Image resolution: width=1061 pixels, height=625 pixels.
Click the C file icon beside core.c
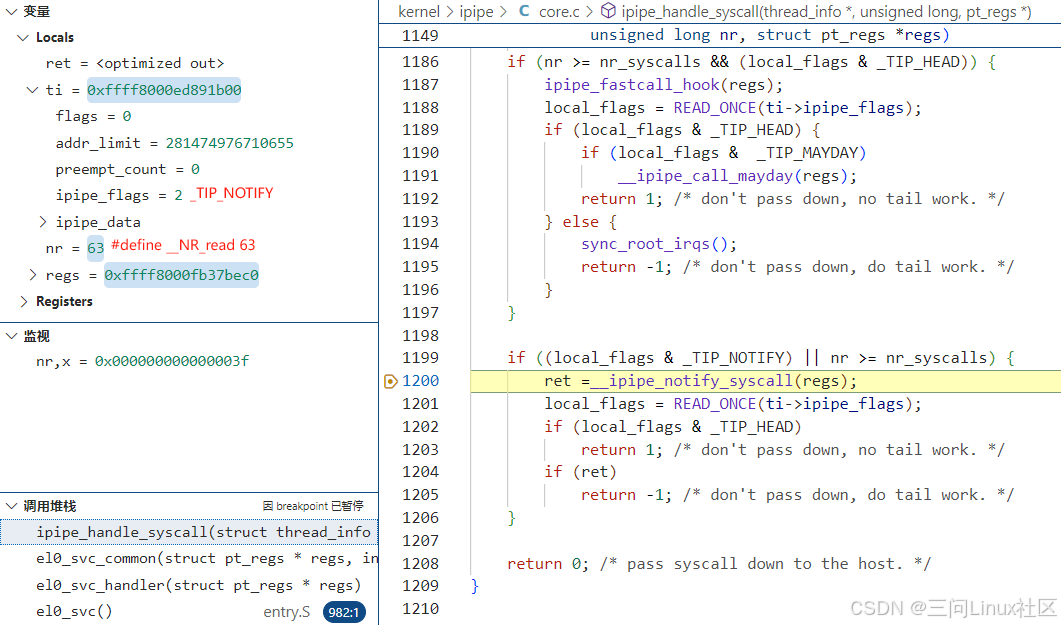point(524,11)
